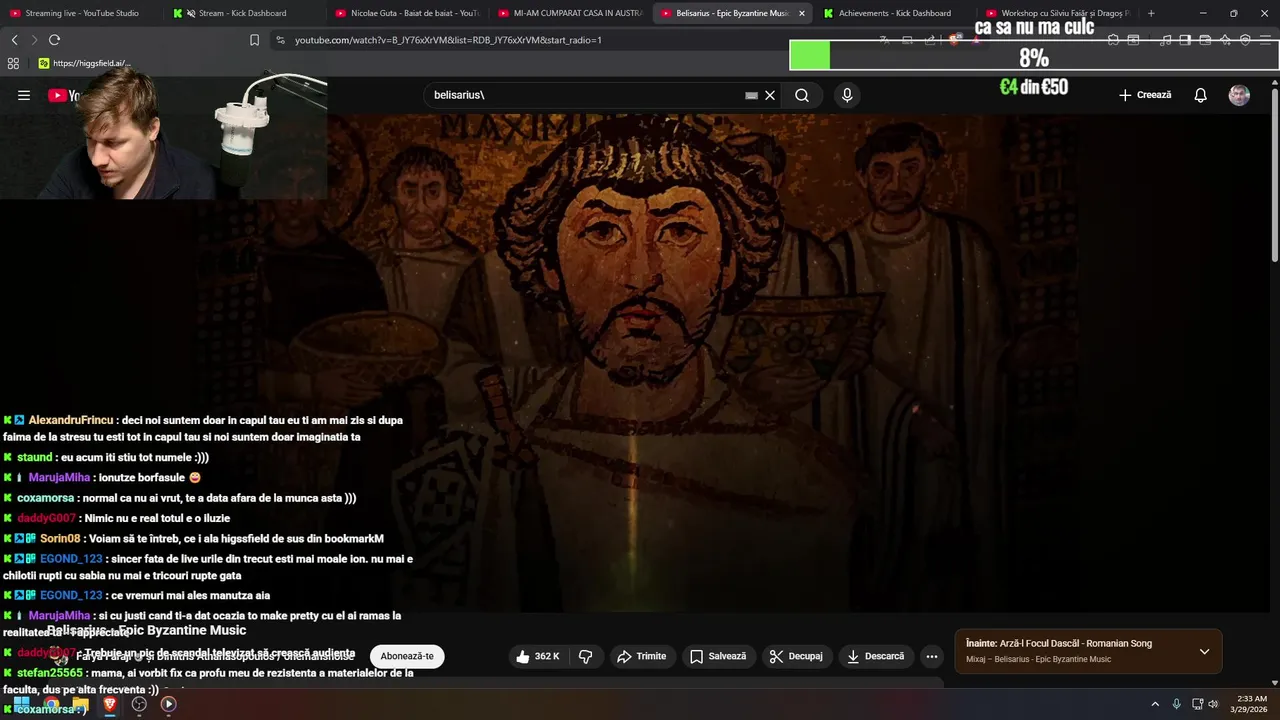Open browser main menu hamburger
The height and width of the screenshot is (720, 1280).
[1265, 40]
